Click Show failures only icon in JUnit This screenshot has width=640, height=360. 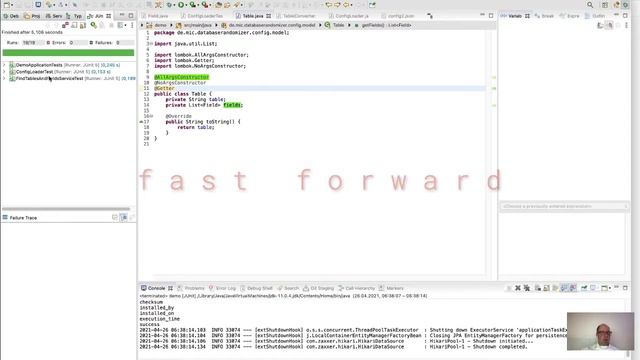pyautogui.click(x=65, y=25)
